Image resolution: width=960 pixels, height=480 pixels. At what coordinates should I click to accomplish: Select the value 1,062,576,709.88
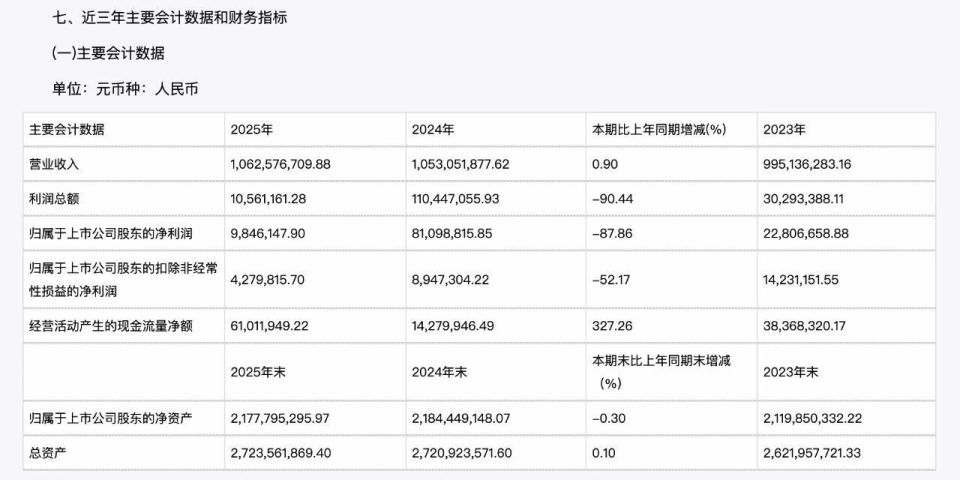click(294, 163)
